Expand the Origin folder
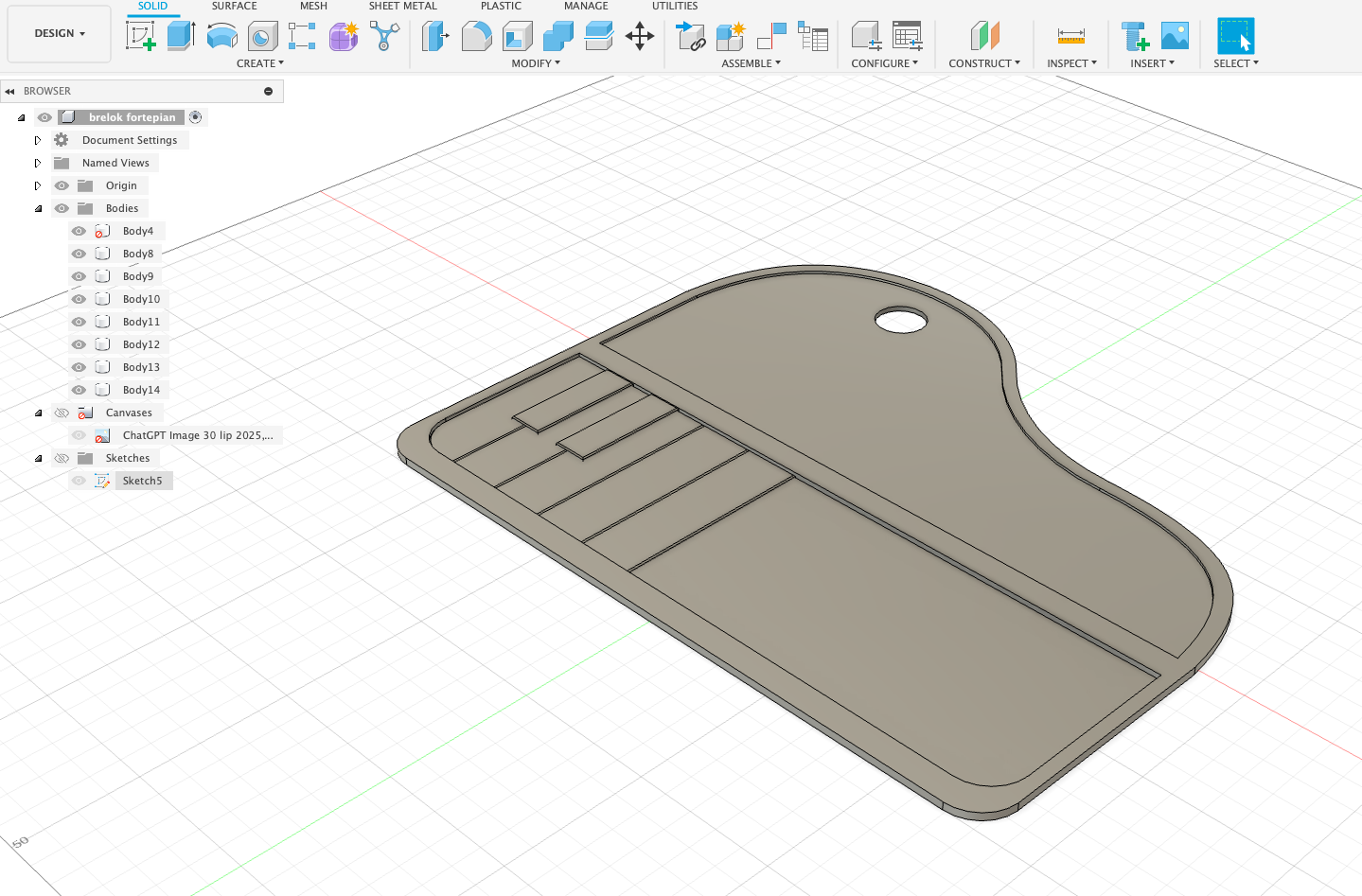Image resolution: width=1362 pixels, height=896 pixels. click(x=38, y=185)
